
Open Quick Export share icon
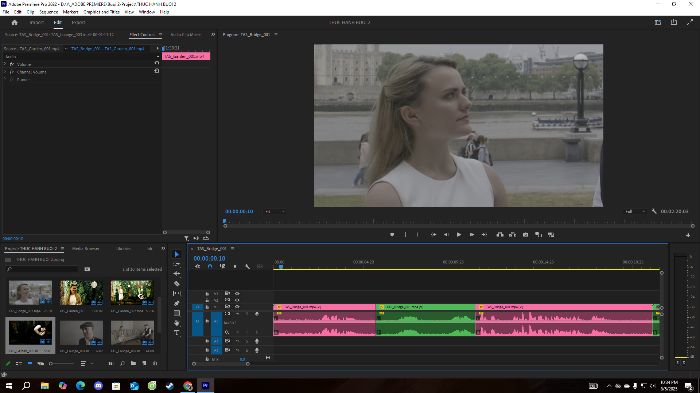click(x=674, y=22)
